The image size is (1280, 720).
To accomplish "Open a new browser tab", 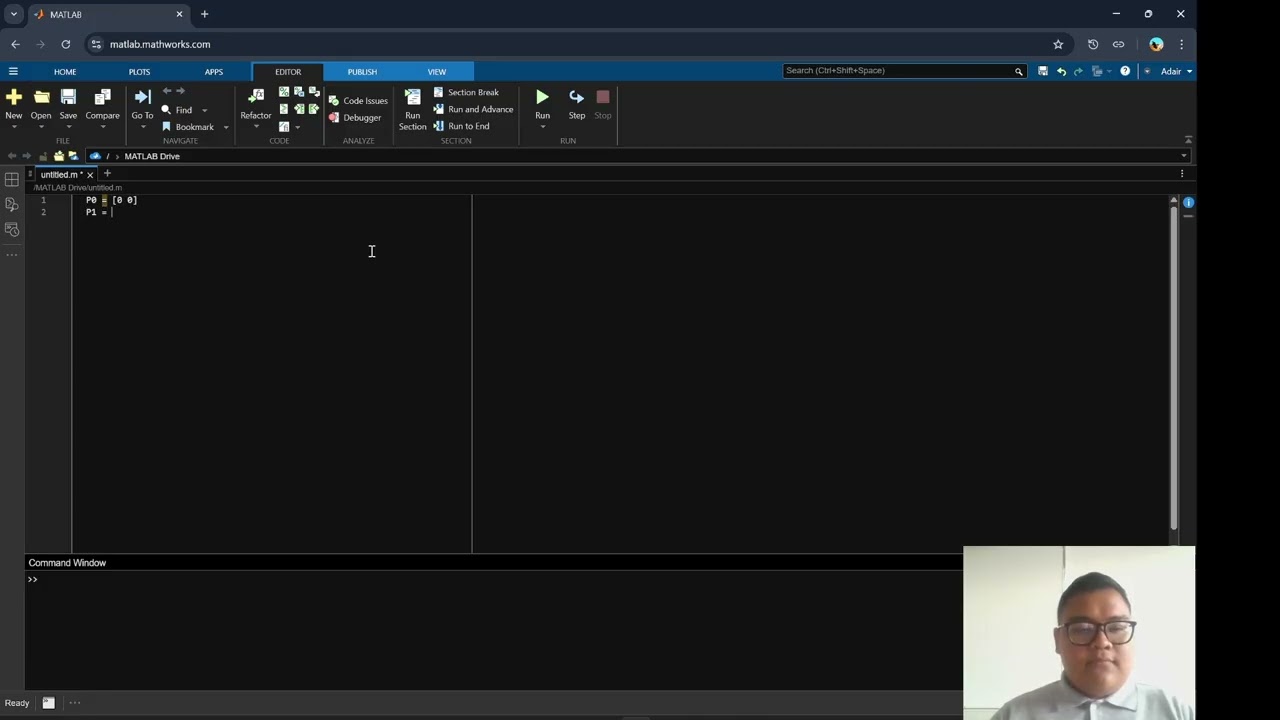I will coord(204,14).
